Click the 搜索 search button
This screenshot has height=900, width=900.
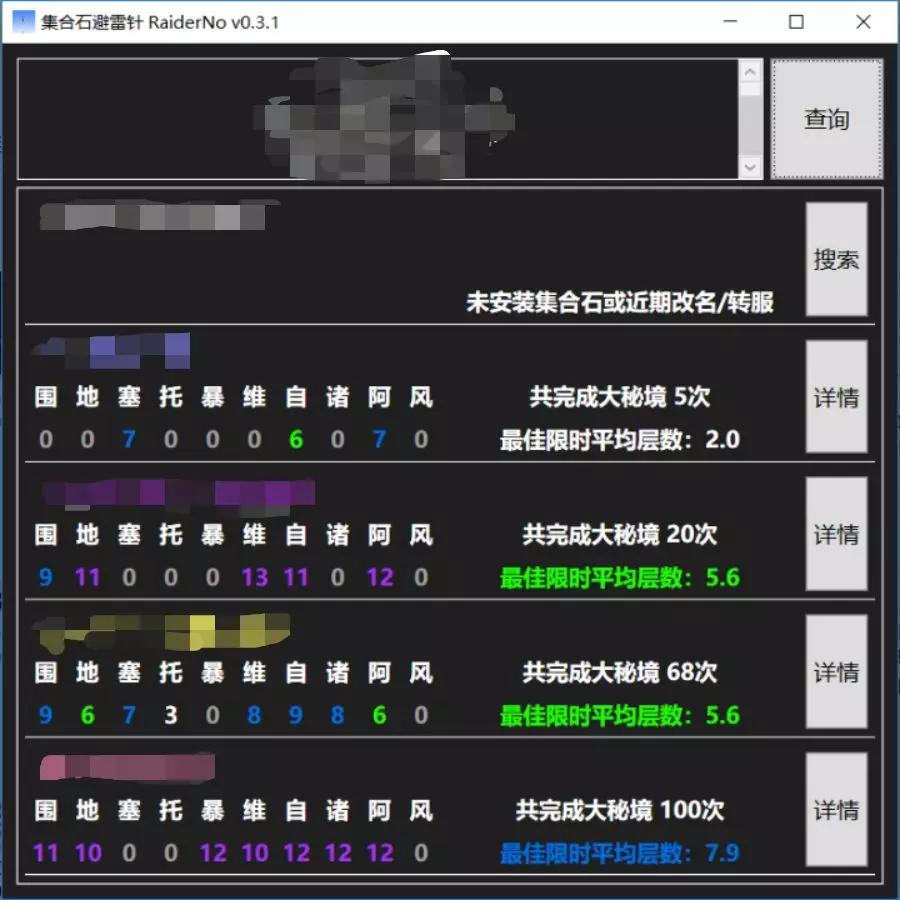point(836,259)
